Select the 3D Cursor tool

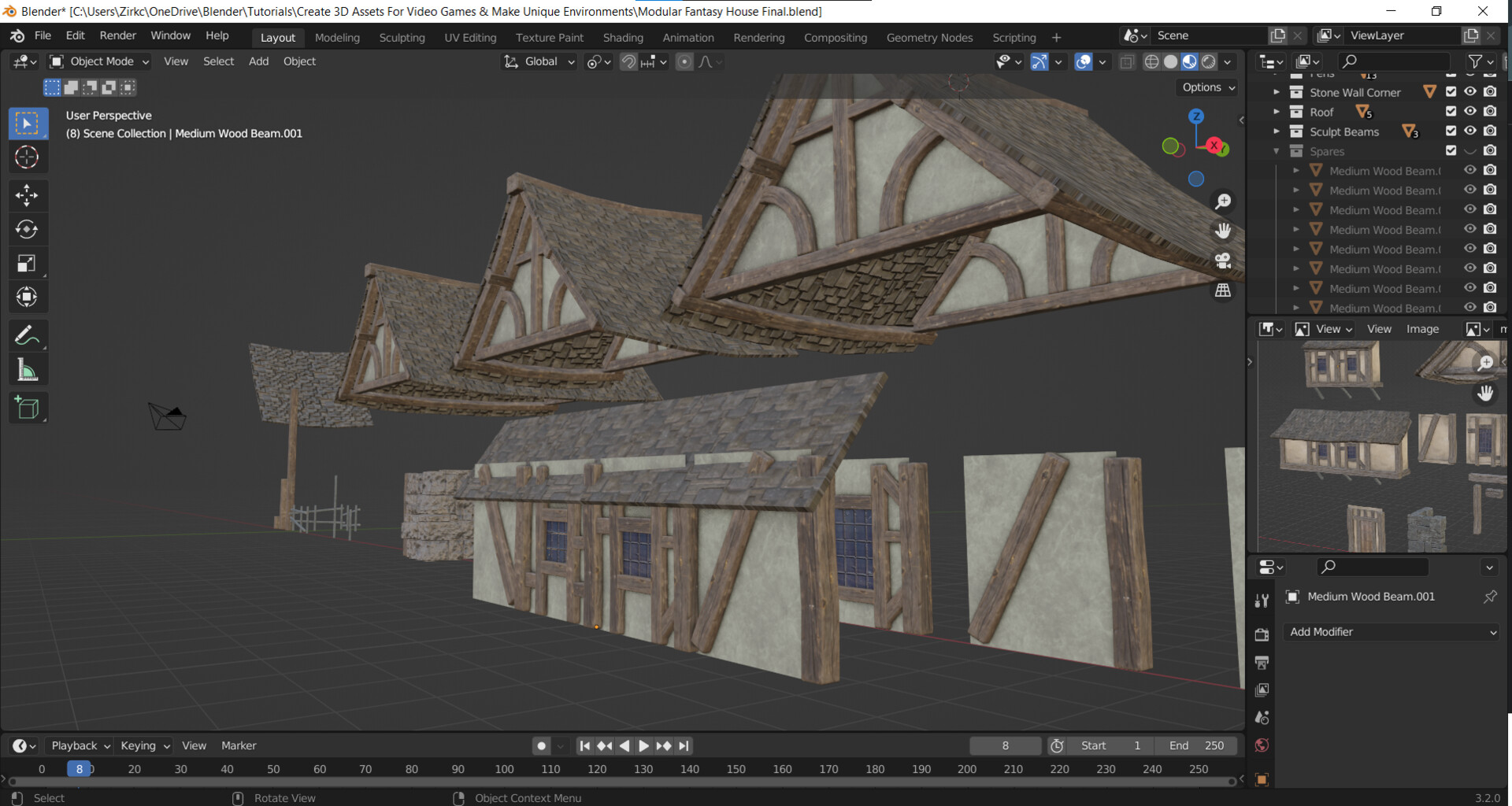(x=27, y=157)
